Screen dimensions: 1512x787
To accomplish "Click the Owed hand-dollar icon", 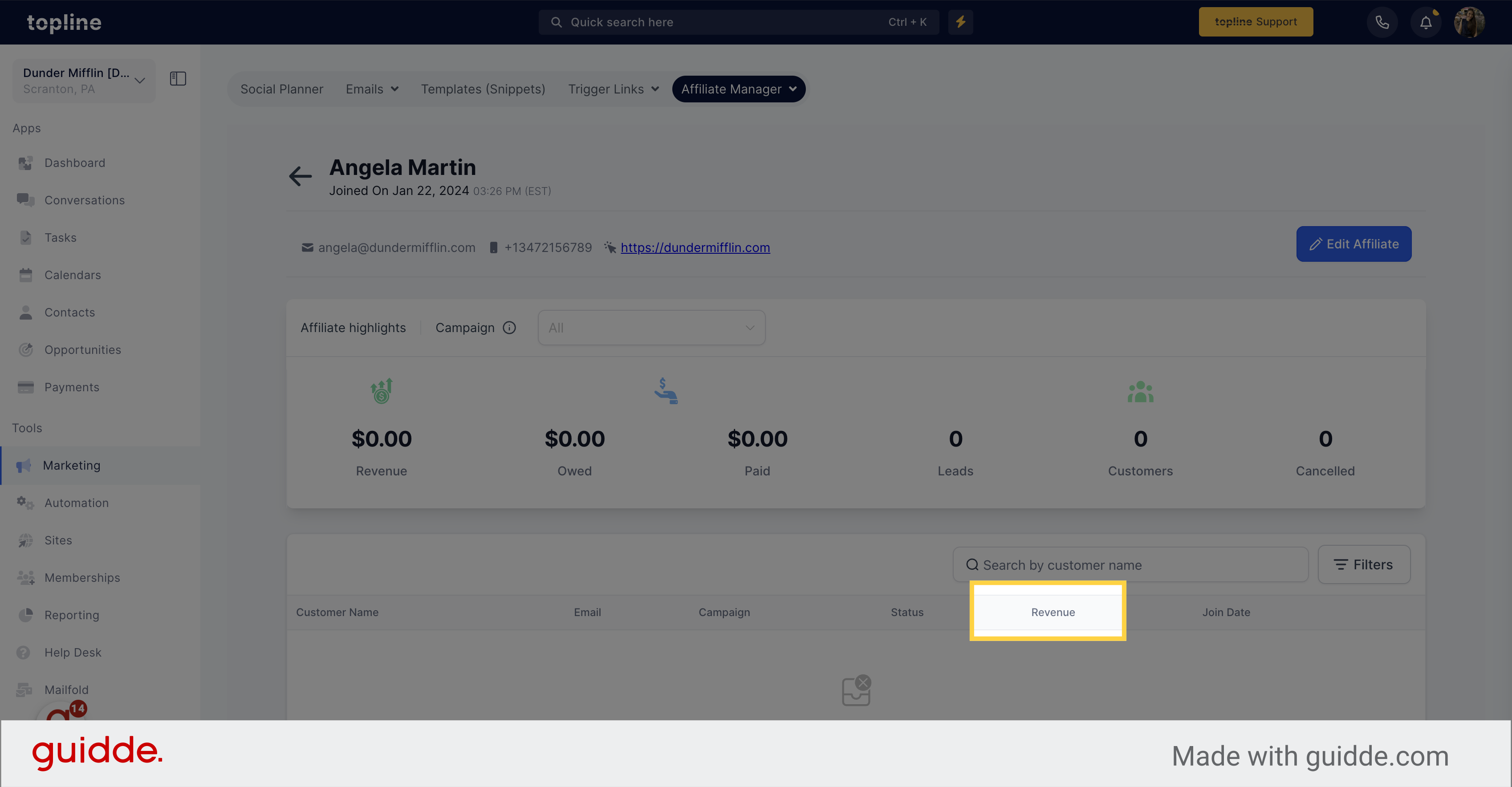I will (x=666, y=391).
